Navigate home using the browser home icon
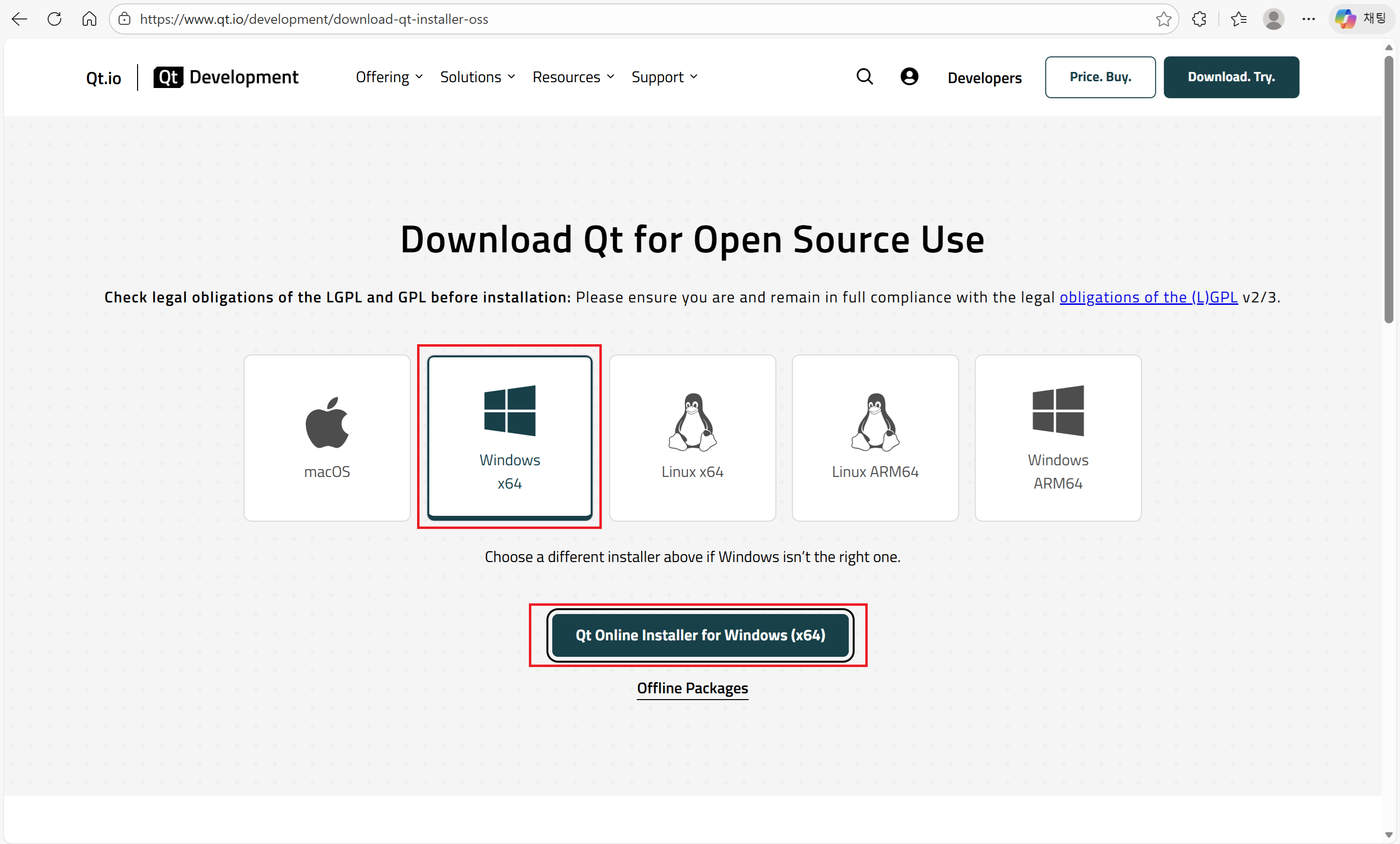Viewport: 1400px width, 844px height. point(89,19)
